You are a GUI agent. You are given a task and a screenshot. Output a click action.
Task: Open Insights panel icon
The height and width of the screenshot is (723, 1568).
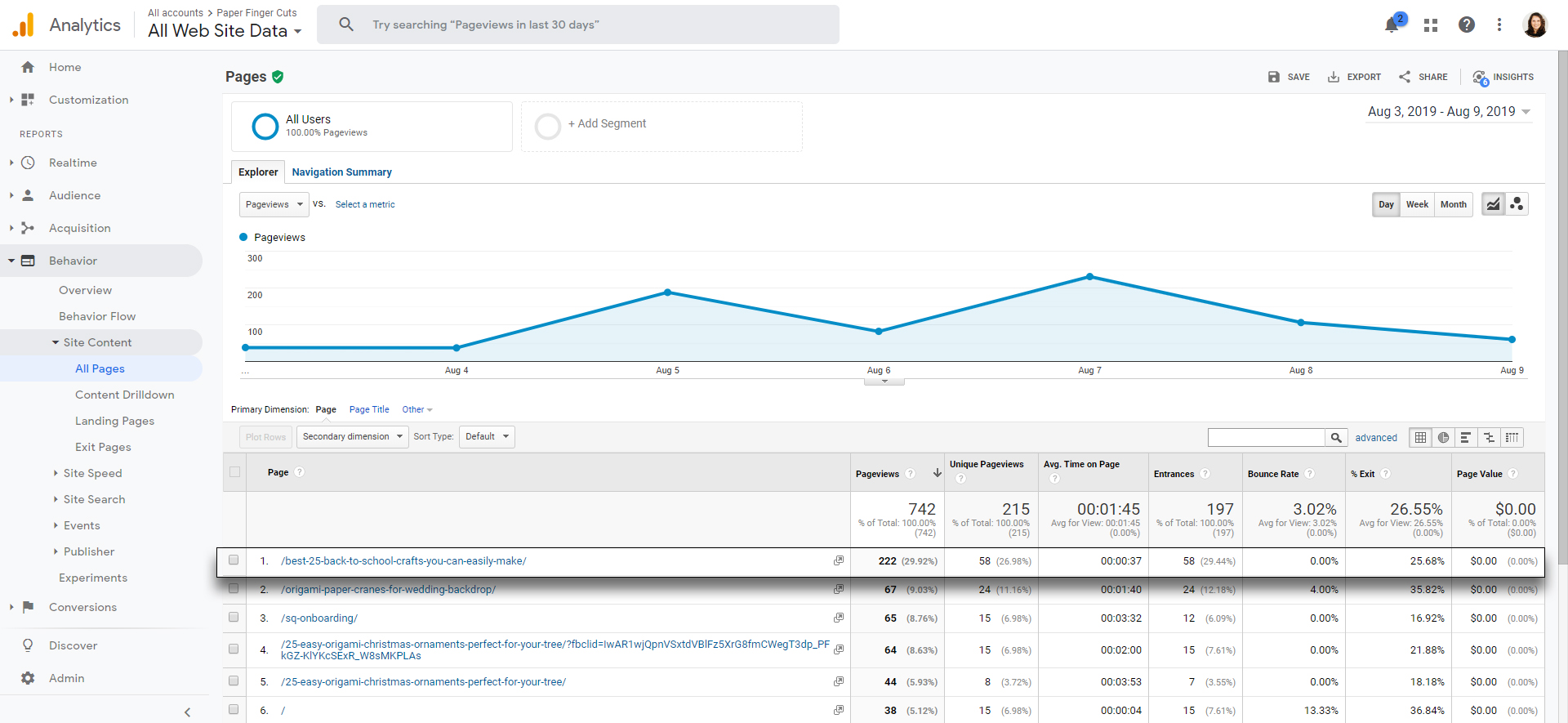tap(1503, 77)
